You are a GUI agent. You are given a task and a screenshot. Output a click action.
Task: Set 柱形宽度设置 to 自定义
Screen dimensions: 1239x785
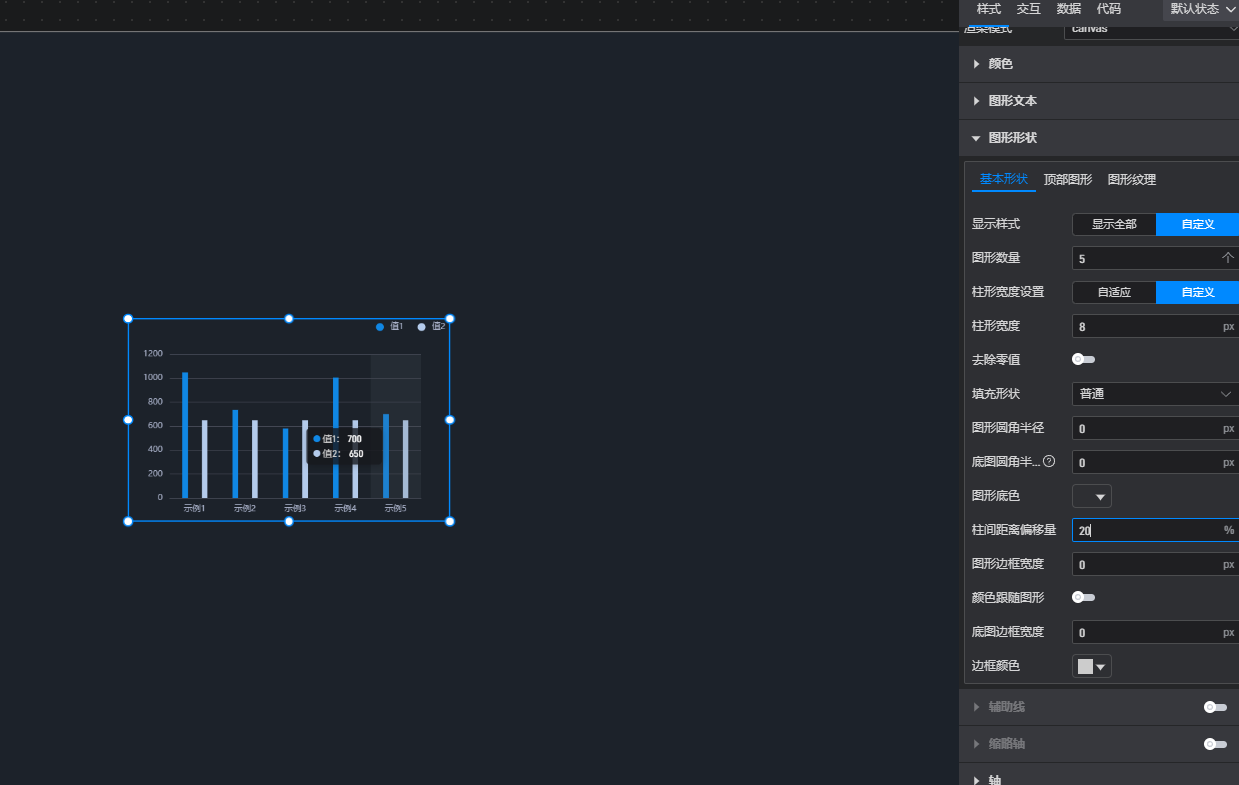tap(1197, 292)
